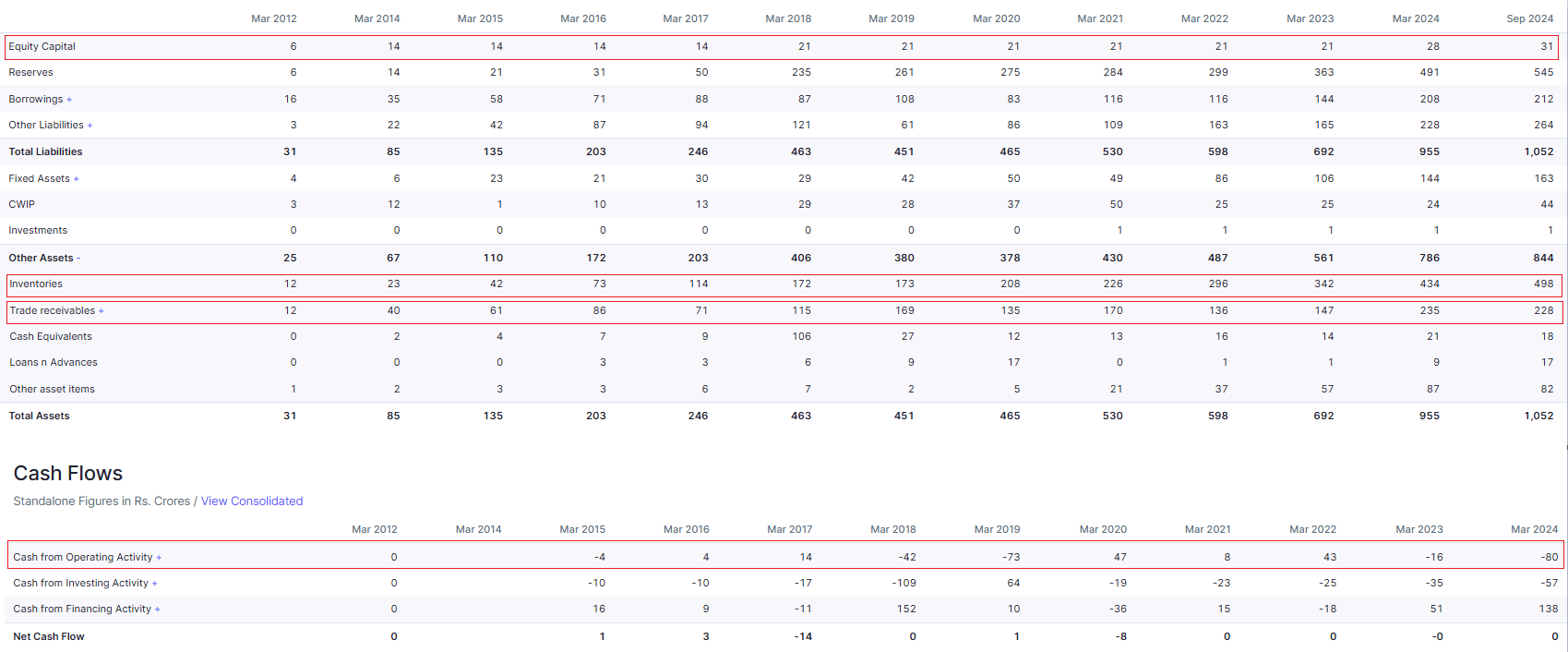Open the View Consolidated link
The width and height of the screenshot is (1568, 652).
pos(252,501)
